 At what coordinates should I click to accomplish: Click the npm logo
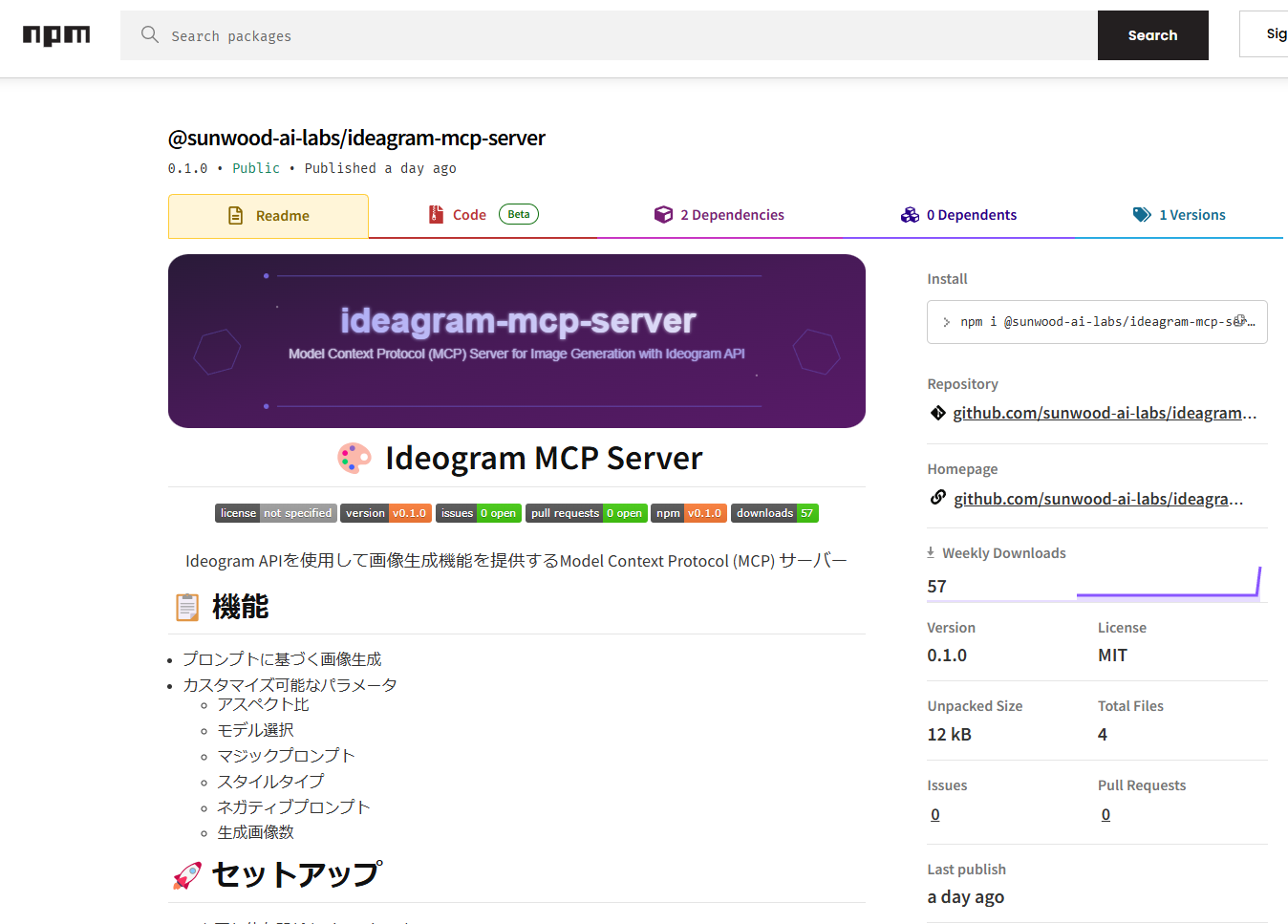[x=56, y=35]
